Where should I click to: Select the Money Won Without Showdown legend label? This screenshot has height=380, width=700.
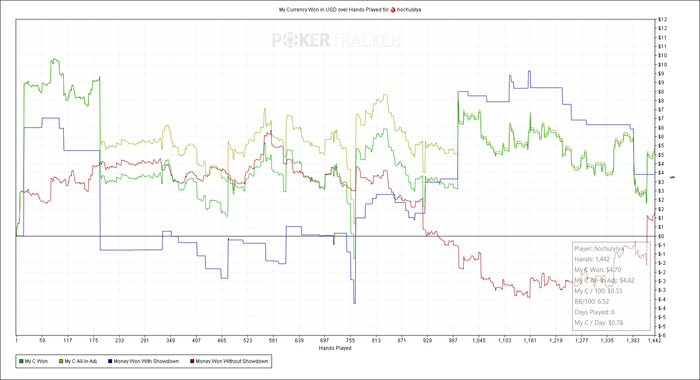[232, 361]
